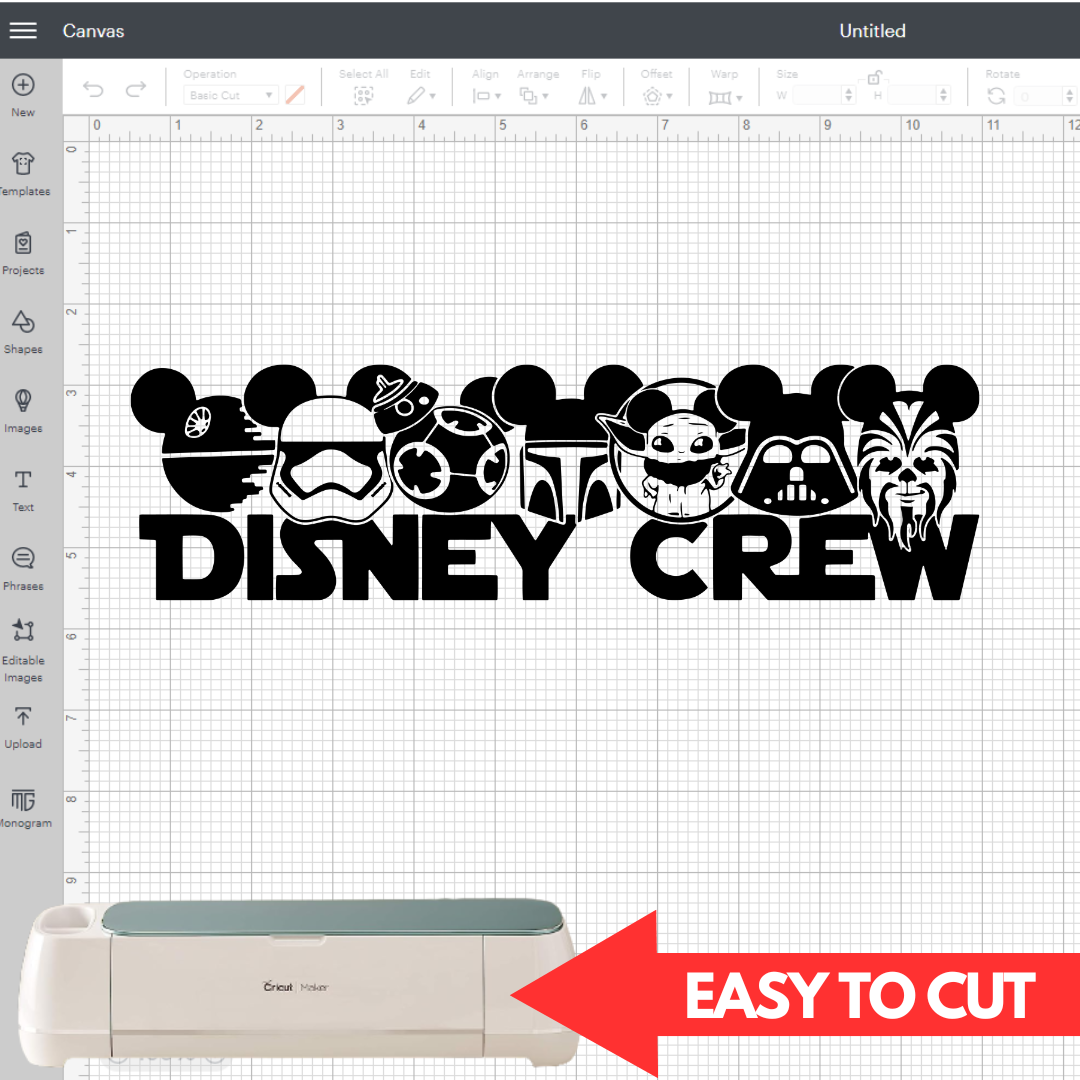Open the Phrases panel
Image resolution: width=1080 pixels, height=1080 pixels.
pyautogui.click(x=23, y=569)
